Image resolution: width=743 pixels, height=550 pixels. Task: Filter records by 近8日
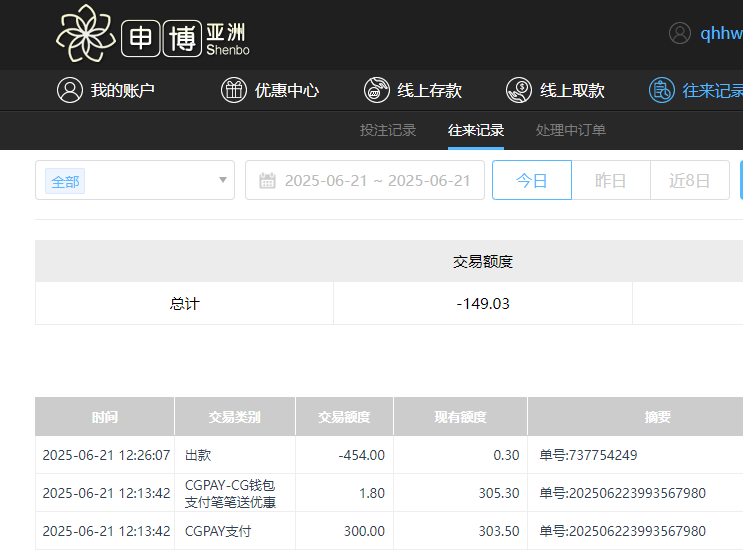(689, 181)
